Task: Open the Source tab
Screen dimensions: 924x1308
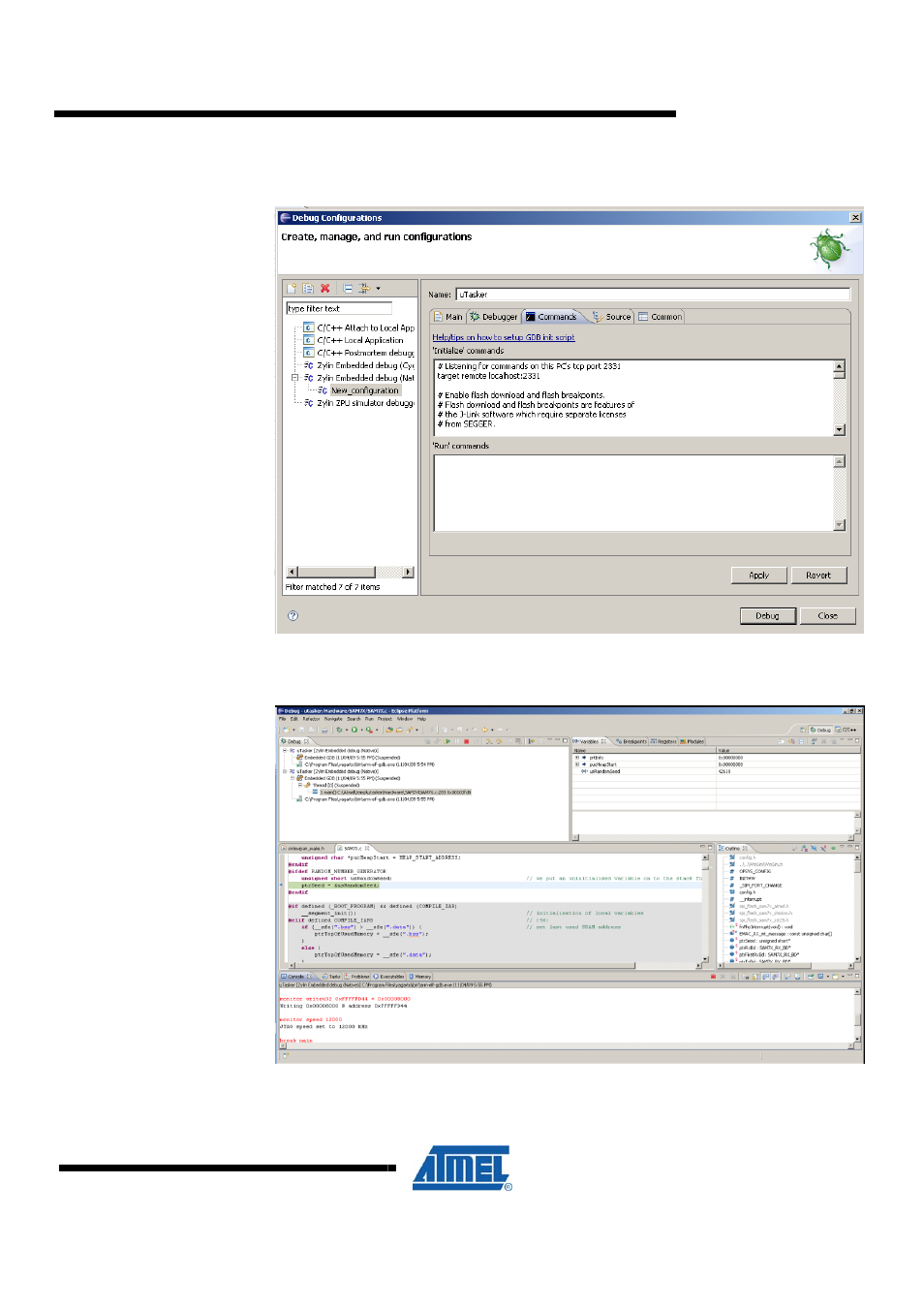Action: pos(612,317)
